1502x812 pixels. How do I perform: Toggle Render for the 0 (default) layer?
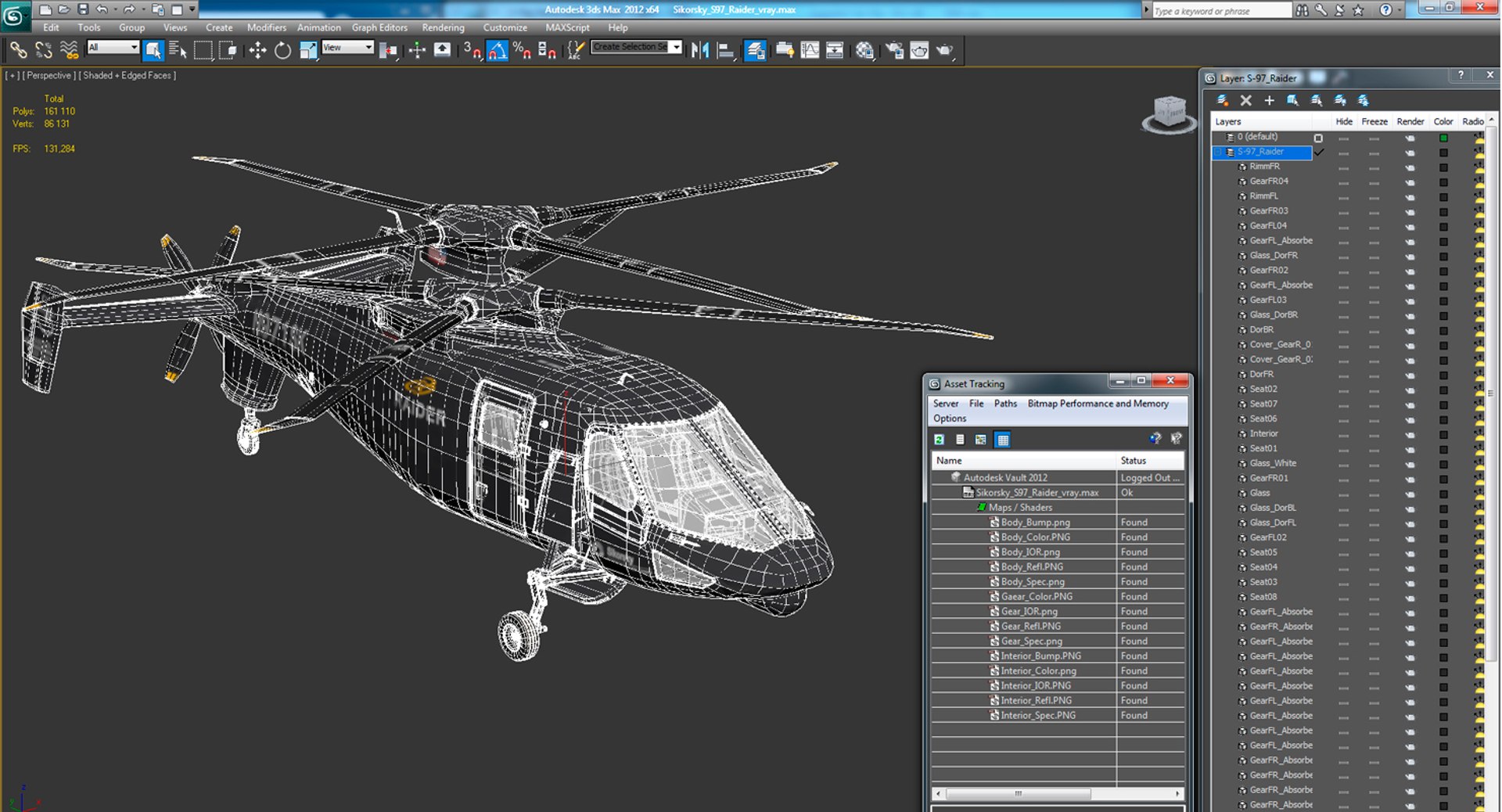coord(1410,138)
